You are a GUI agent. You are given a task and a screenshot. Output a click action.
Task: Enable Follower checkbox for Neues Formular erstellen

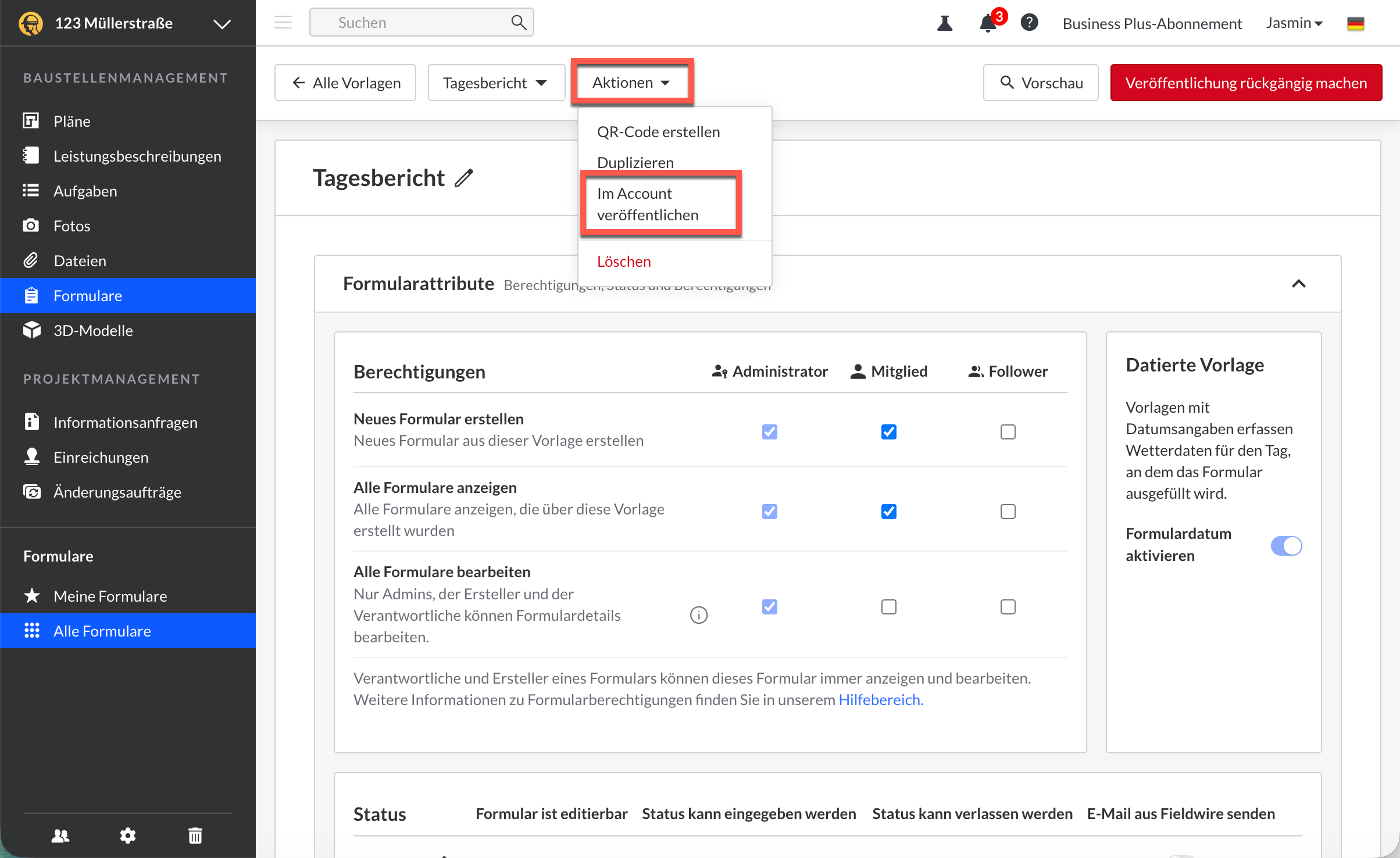click(1008, 432)
